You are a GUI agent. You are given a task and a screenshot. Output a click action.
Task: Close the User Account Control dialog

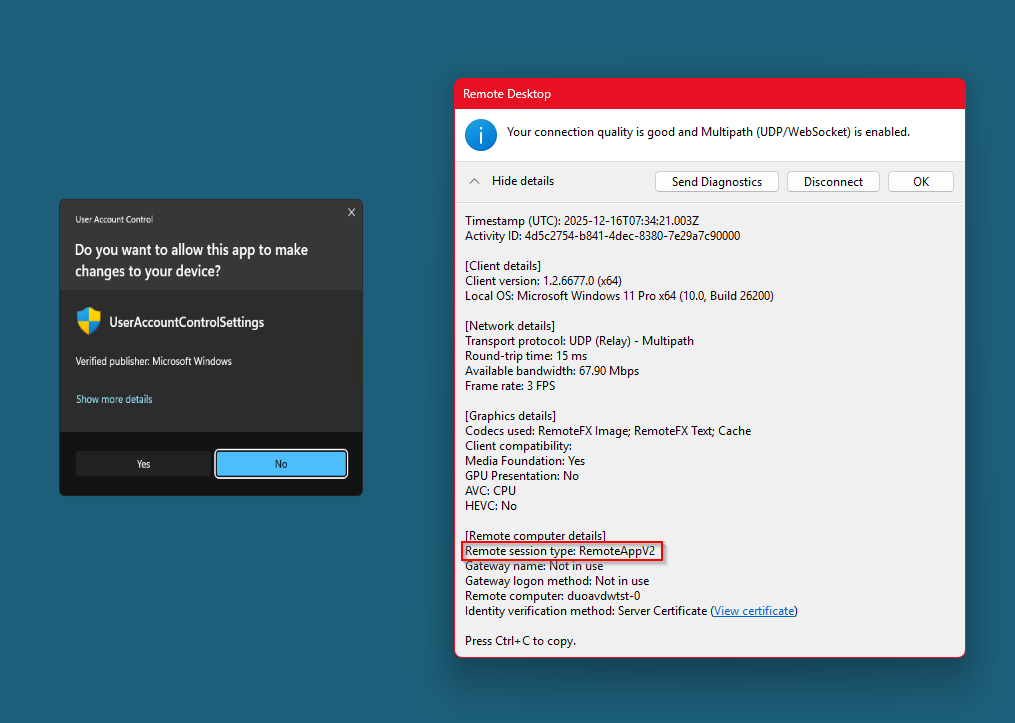tap(351, 212)
